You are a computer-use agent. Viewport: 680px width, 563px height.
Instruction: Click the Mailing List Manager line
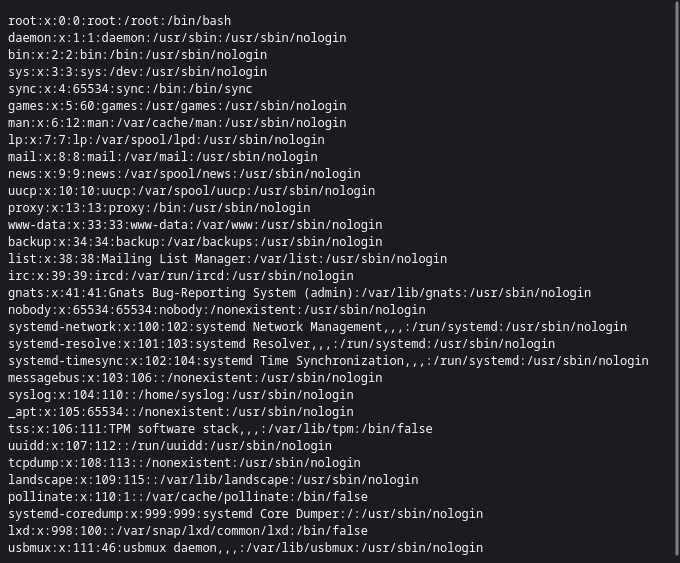click(x=227, y=259)
